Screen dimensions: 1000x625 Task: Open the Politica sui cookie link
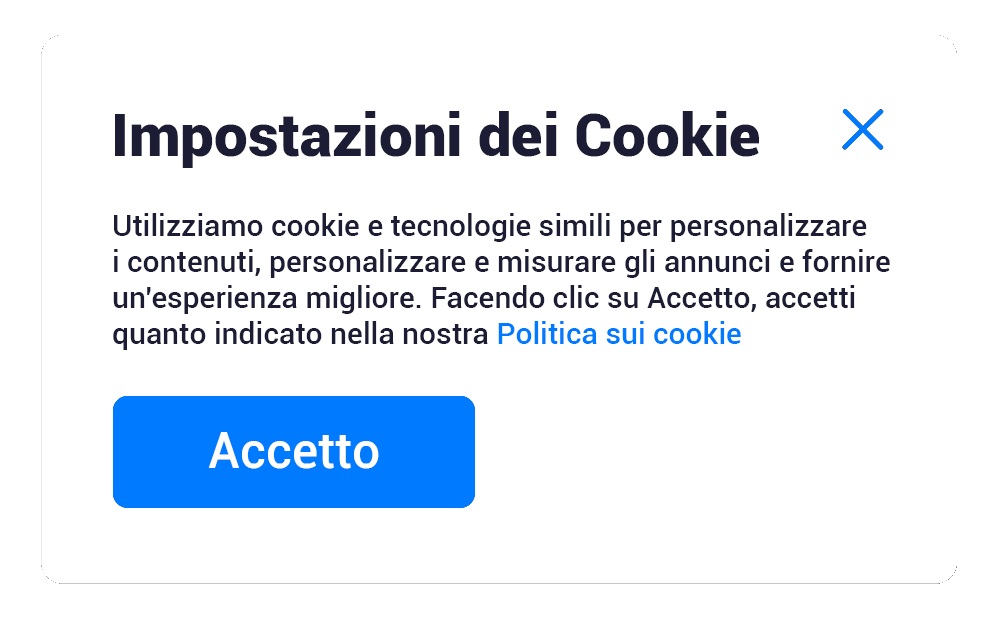[619, 334]
